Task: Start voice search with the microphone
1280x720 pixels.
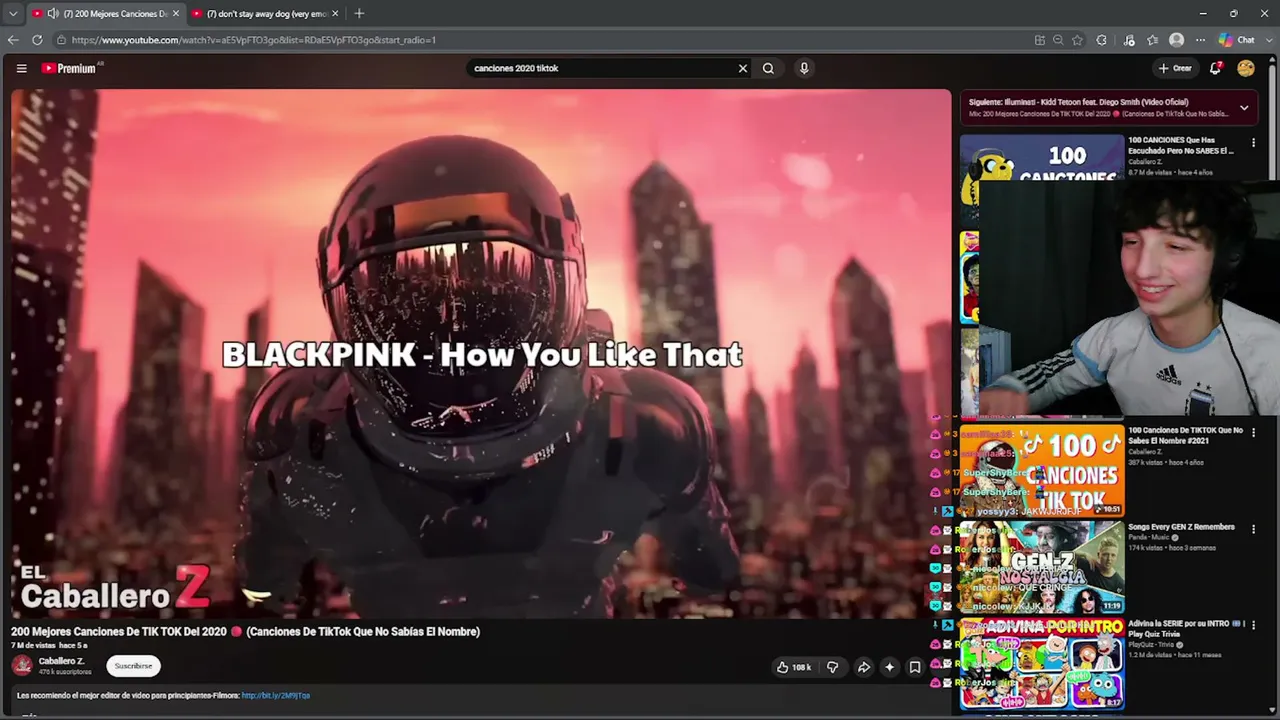Action: click(804, 68)
